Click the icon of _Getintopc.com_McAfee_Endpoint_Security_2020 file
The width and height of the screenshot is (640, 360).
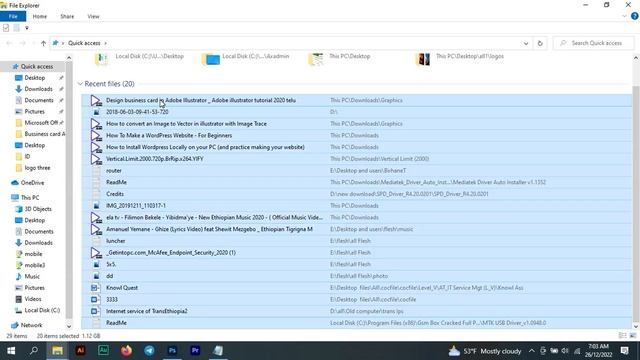click(96, 253)
